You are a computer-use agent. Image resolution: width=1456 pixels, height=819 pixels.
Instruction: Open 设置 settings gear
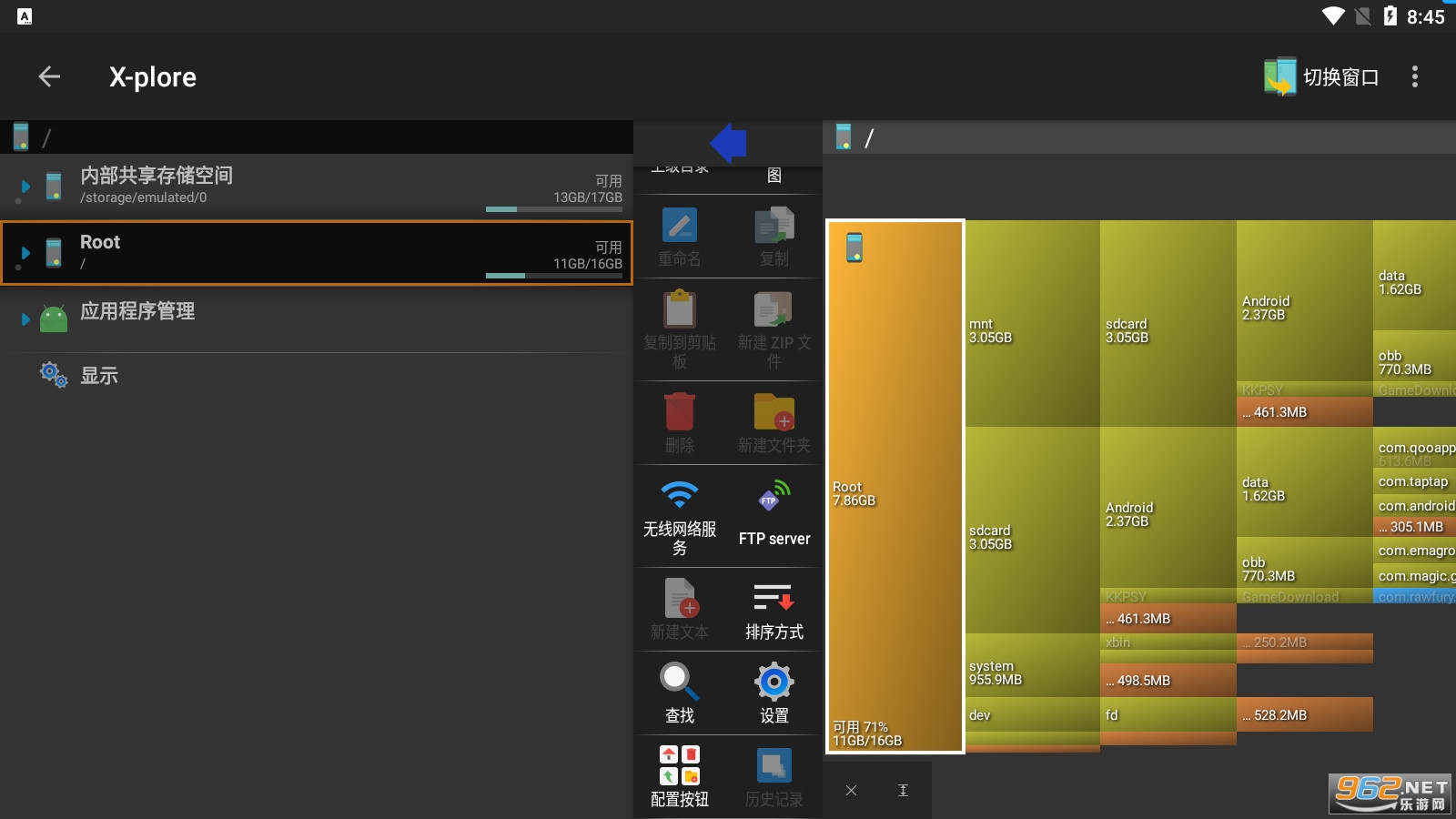click(x=774, y=693)
